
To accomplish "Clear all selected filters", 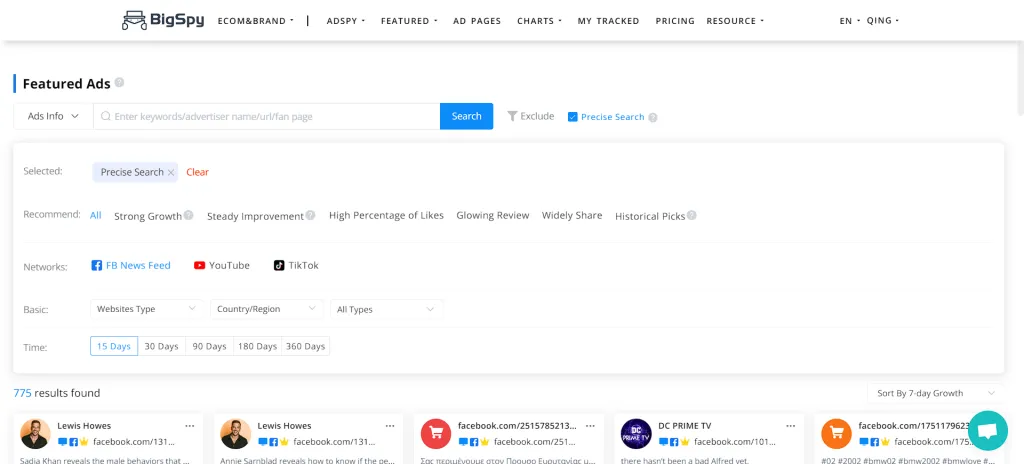I will point(198,172).
